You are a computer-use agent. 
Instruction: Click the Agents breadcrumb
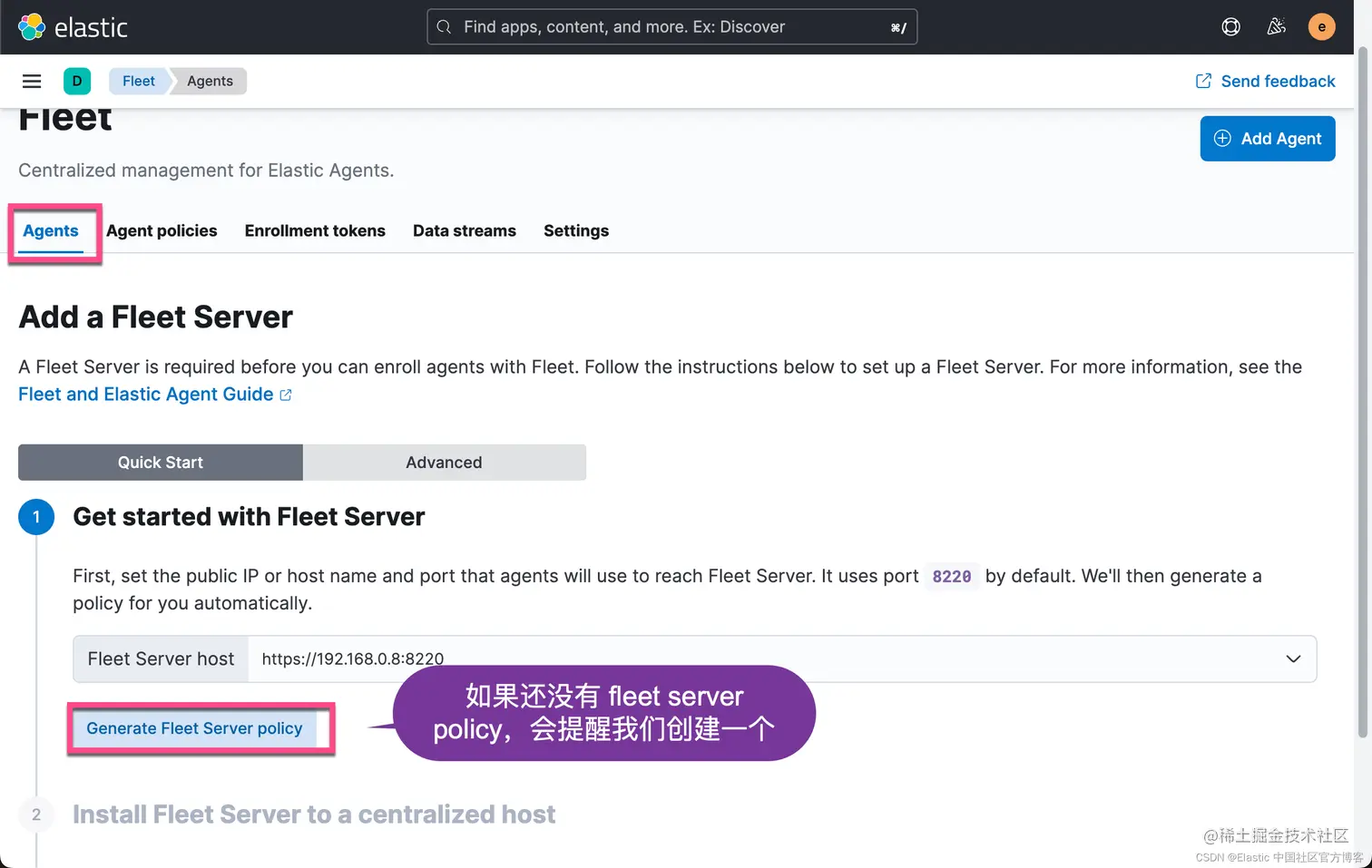click(210, 81)
